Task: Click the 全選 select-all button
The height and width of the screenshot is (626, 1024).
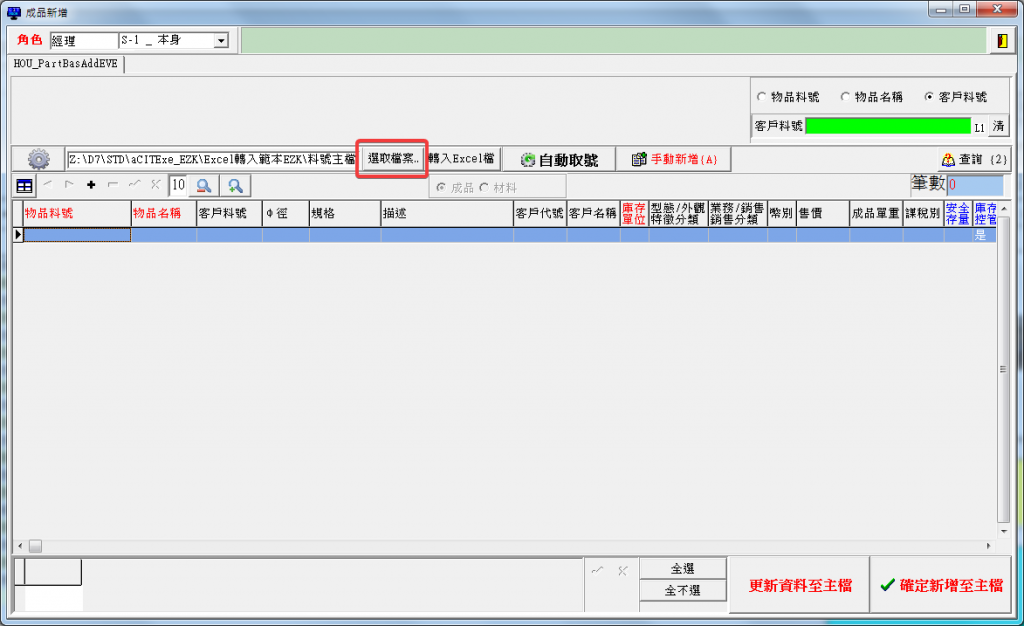Action: pos(682,569)
